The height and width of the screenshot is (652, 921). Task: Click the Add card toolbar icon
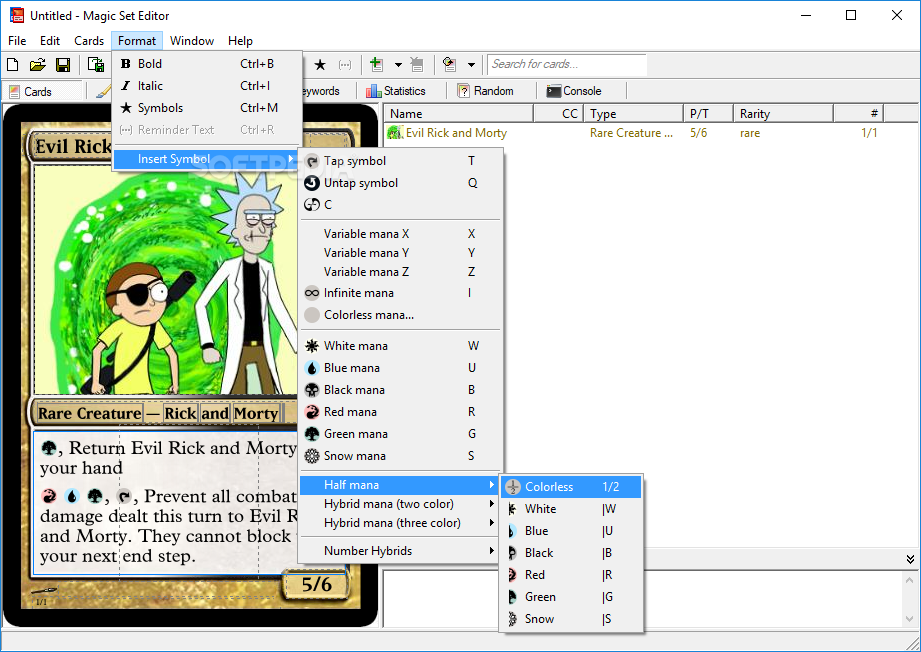[377, 65]
